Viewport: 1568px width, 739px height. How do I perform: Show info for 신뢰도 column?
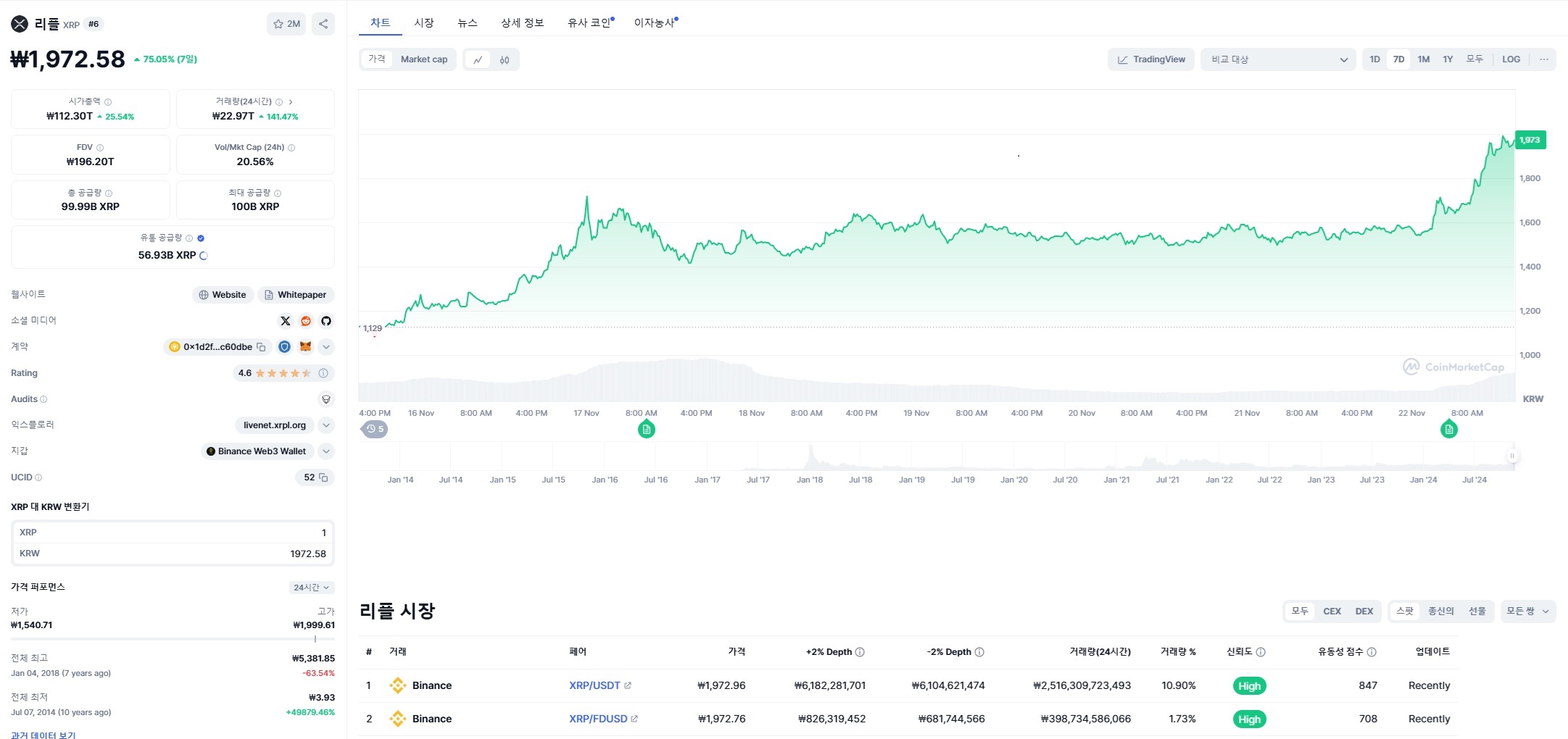1261,652
